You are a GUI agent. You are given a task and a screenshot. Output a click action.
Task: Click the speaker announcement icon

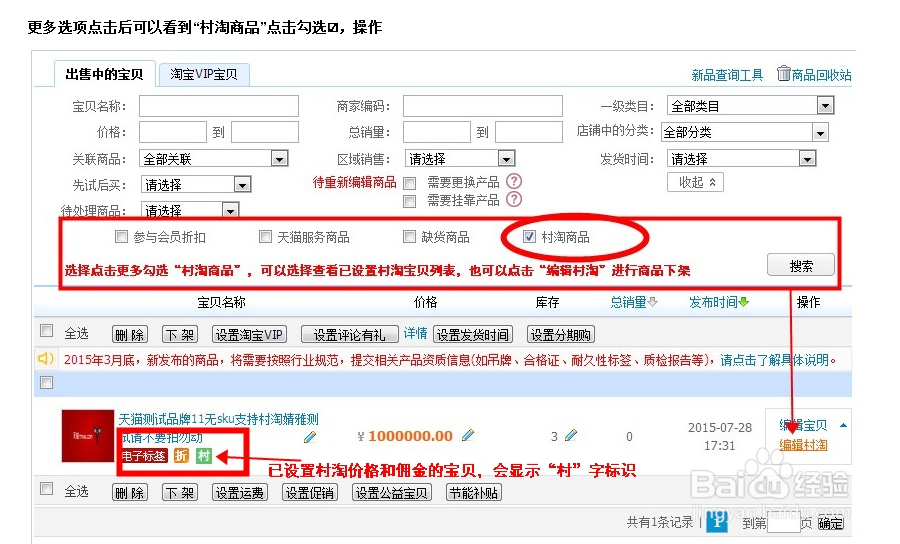(x=45, y=359)
